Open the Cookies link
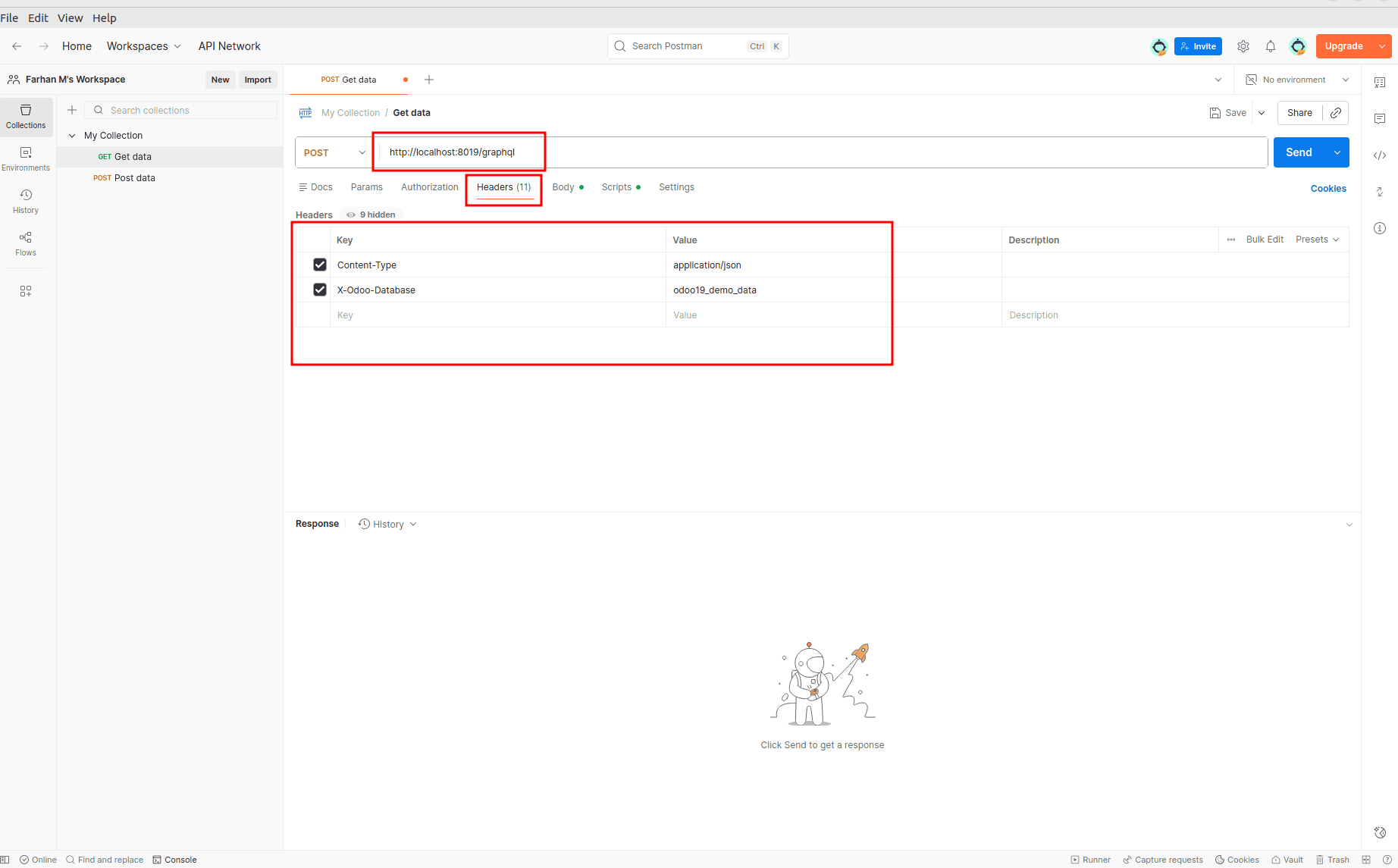Screen dimensions: 1398x868 [x=1328, y=189]
